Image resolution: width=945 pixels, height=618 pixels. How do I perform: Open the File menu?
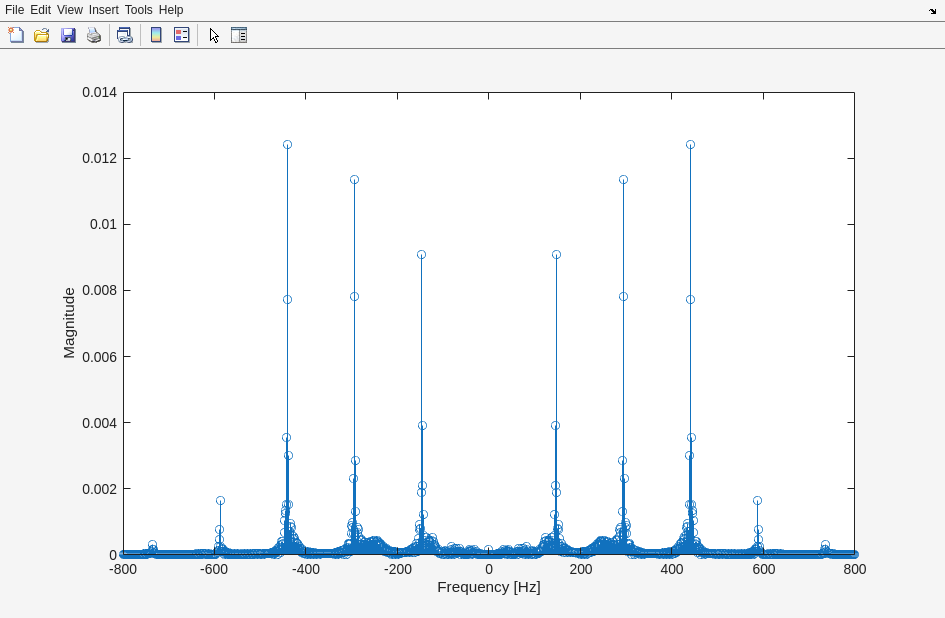pos(14,10)
